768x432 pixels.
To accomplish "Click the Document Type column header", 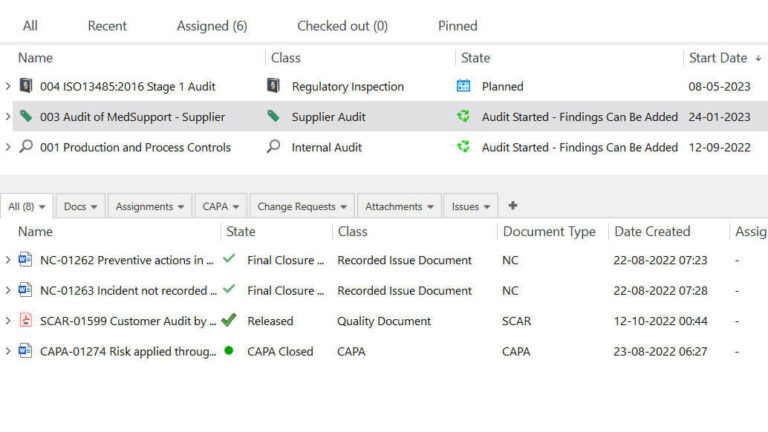I will [549, 231].
